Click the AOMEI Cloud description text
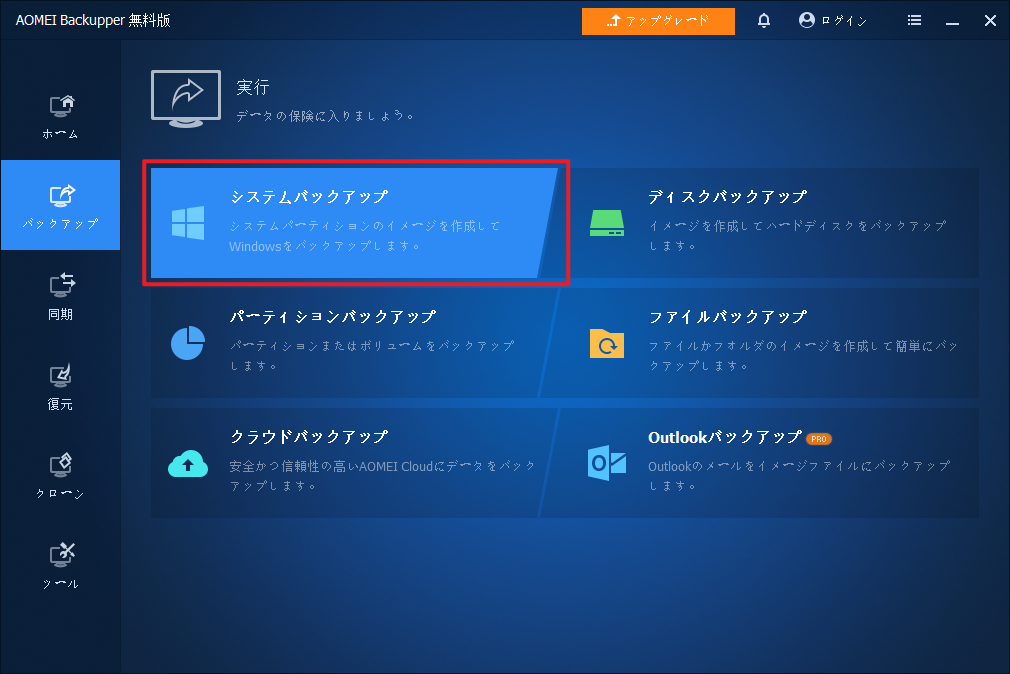Screen dimensions: 1010x674 (383, 476)
